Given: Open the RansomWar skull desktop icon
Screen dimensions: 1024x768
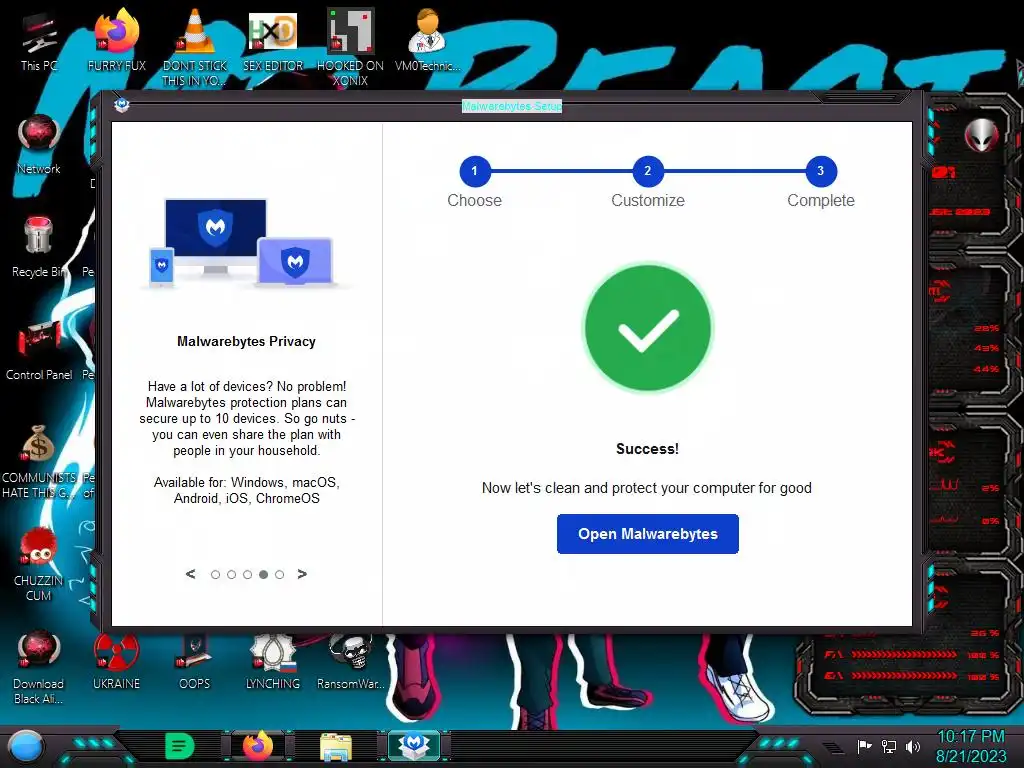Looking at the screenshot, I should point(350,661).
